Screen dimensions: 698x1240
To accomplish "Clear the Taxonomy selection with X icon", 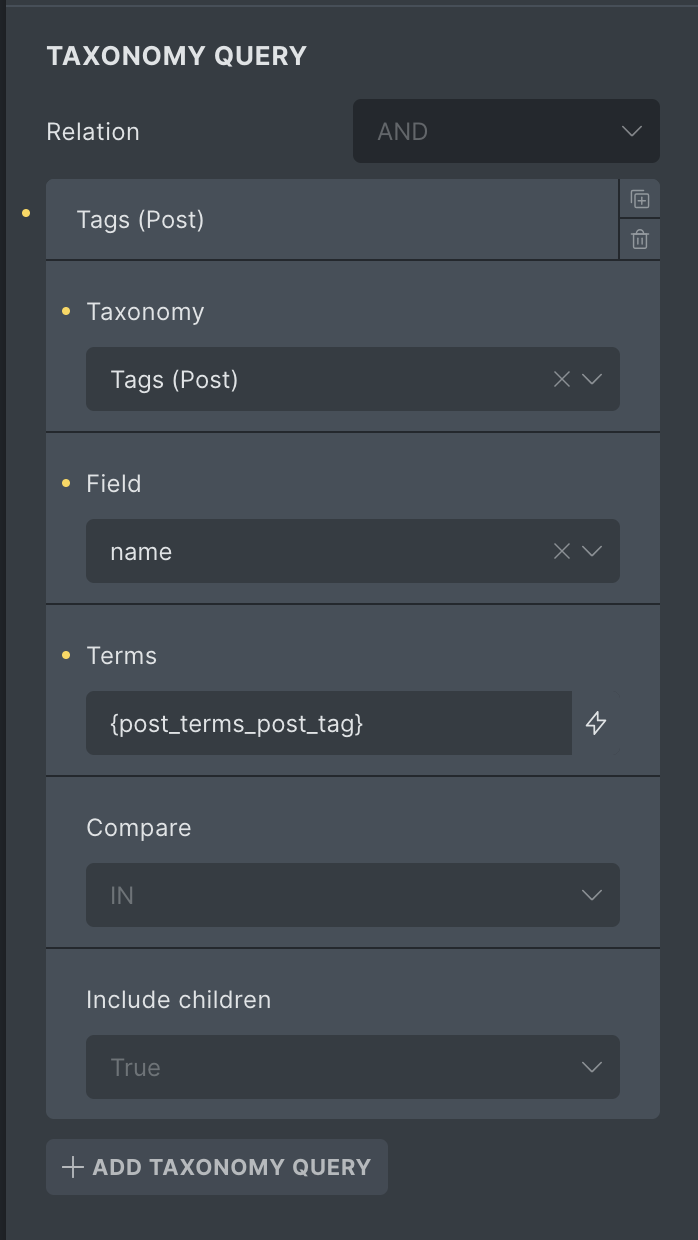I will 562,379.
